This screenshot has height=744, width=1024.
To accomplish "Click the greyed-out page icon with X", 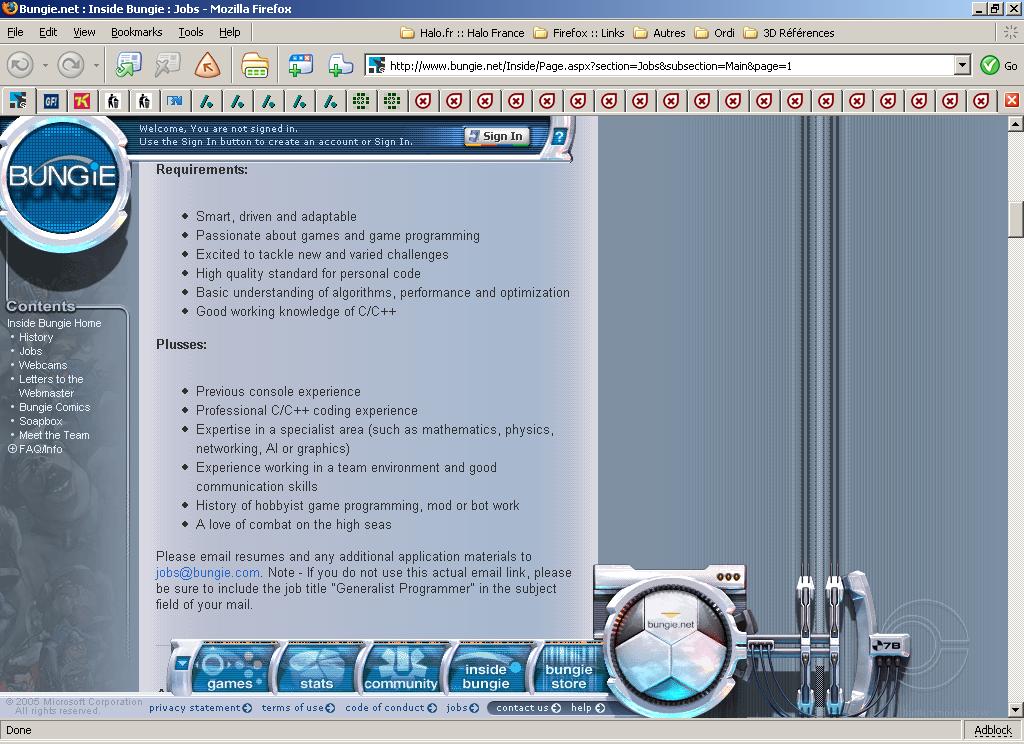I will pyautogui.click(x=167, y=65).
